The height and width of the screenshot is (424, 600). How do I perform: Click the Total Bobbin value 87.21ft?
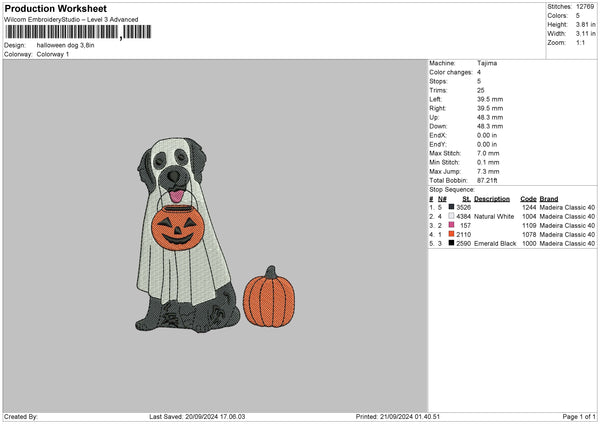coord(487,180)
